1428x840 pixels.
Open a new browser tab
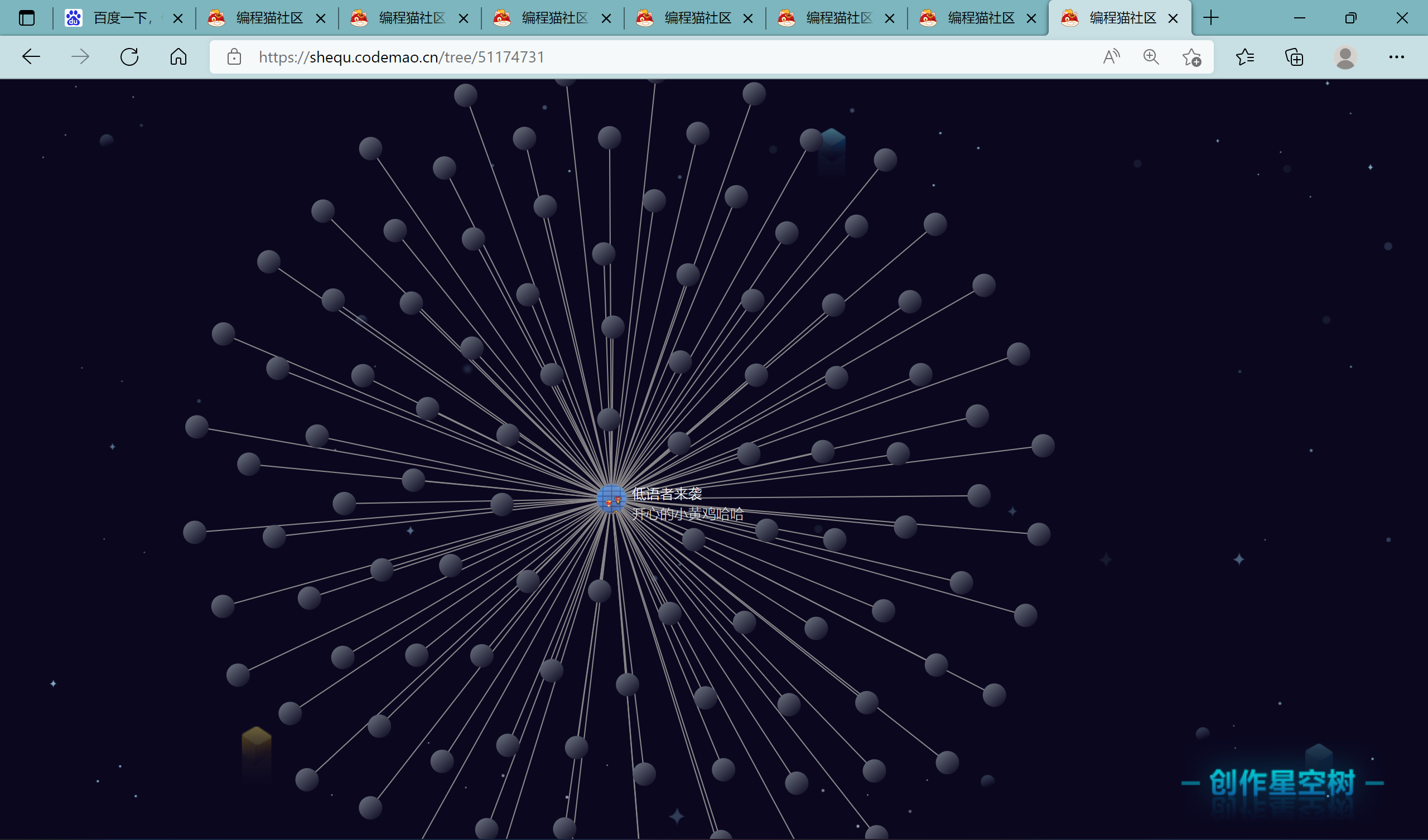(x=1210, y=18)
